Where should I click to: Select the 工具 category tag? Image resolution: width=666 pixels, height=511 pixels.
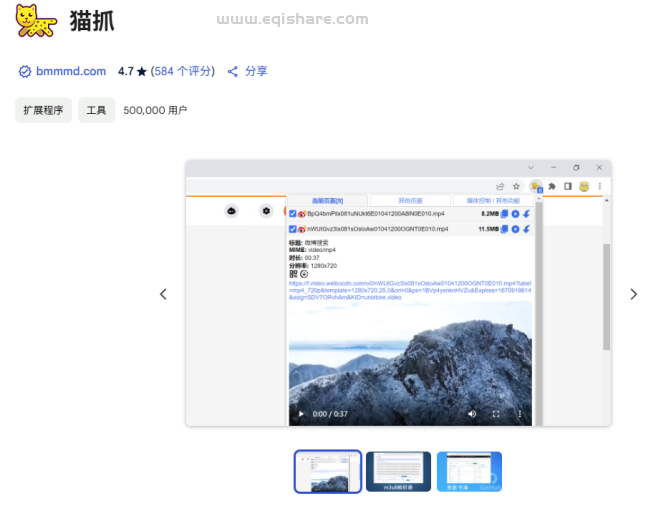coord(96,110)
